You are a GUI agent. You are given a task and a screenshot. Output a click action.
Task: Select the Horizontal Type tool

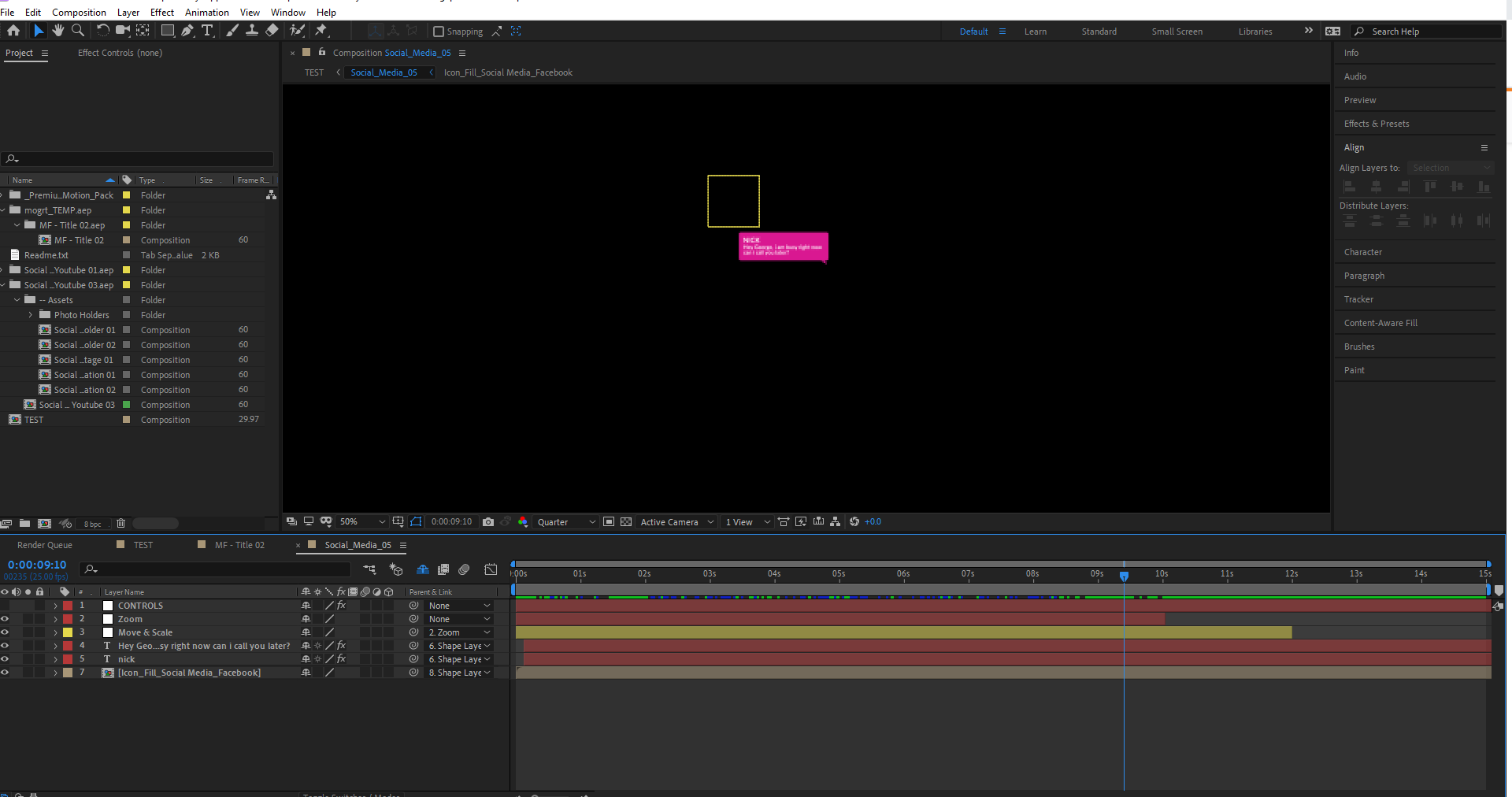tap(207, 31)
